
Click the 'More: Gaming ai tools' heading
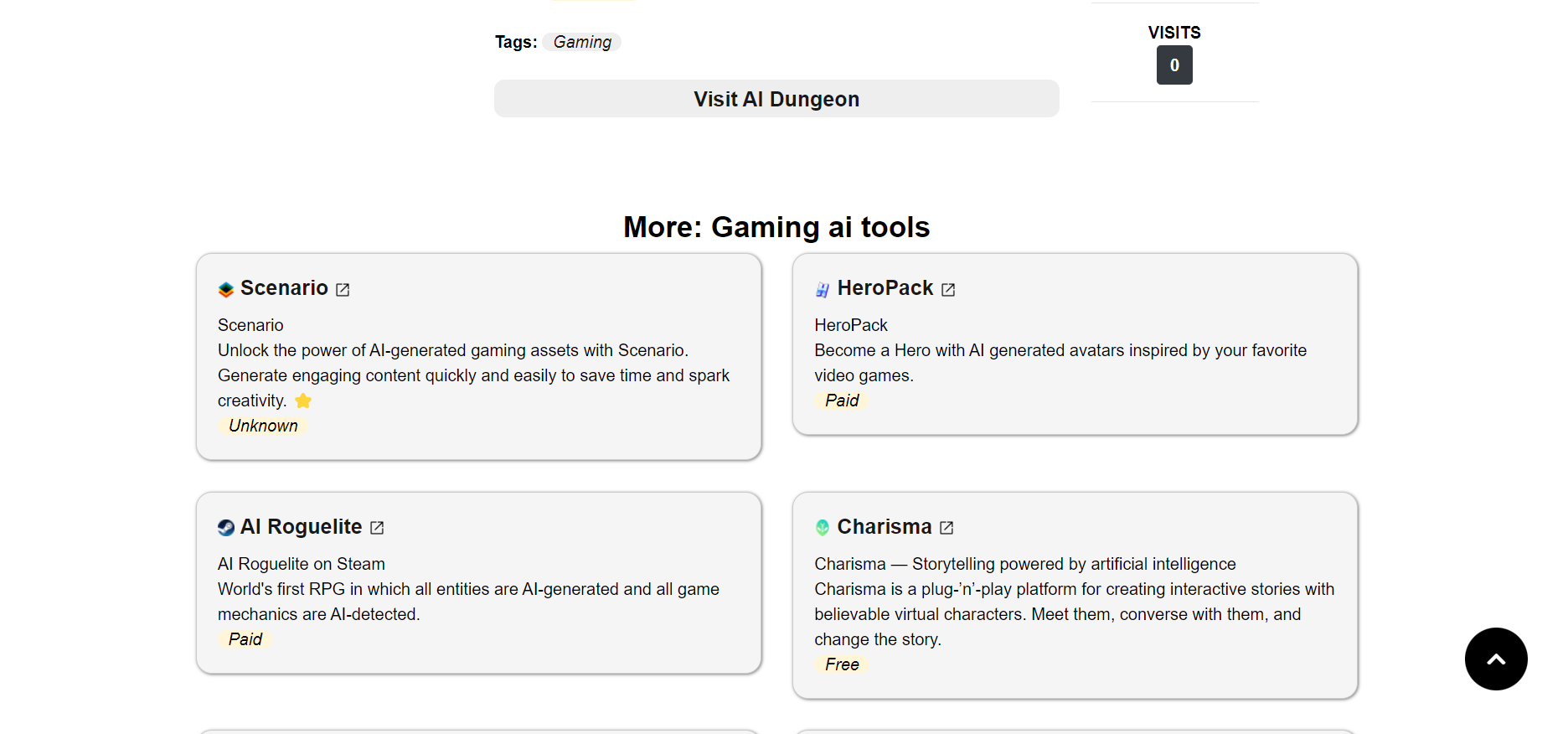pos(776,227)
